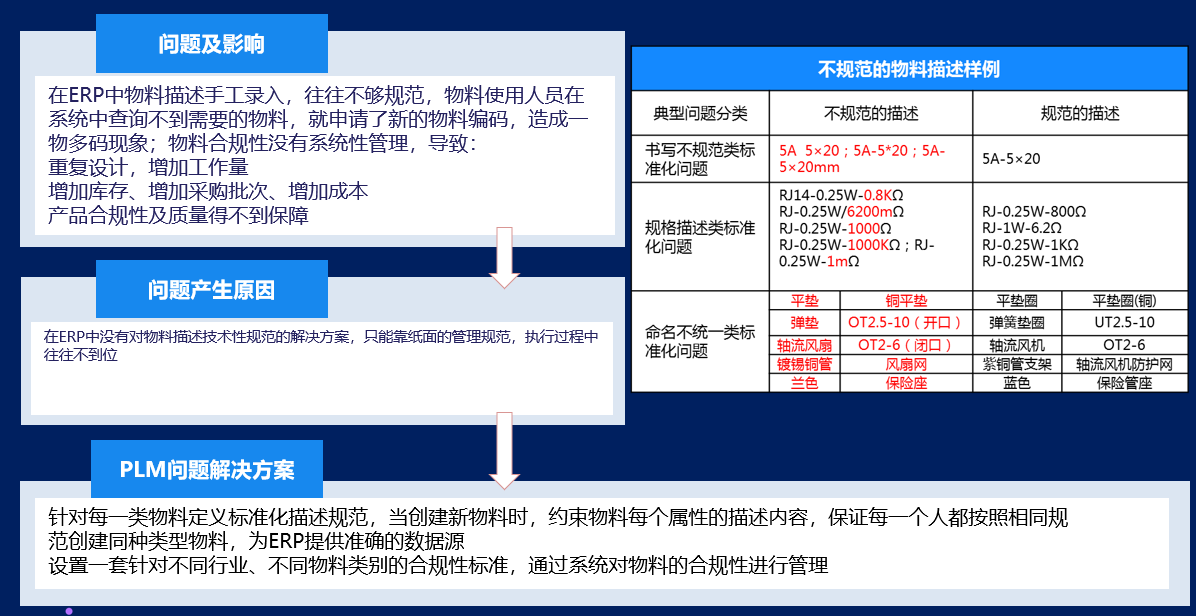
Task: Click row label '规格描述类标准化问题'
Action: (x=700, y=236)
